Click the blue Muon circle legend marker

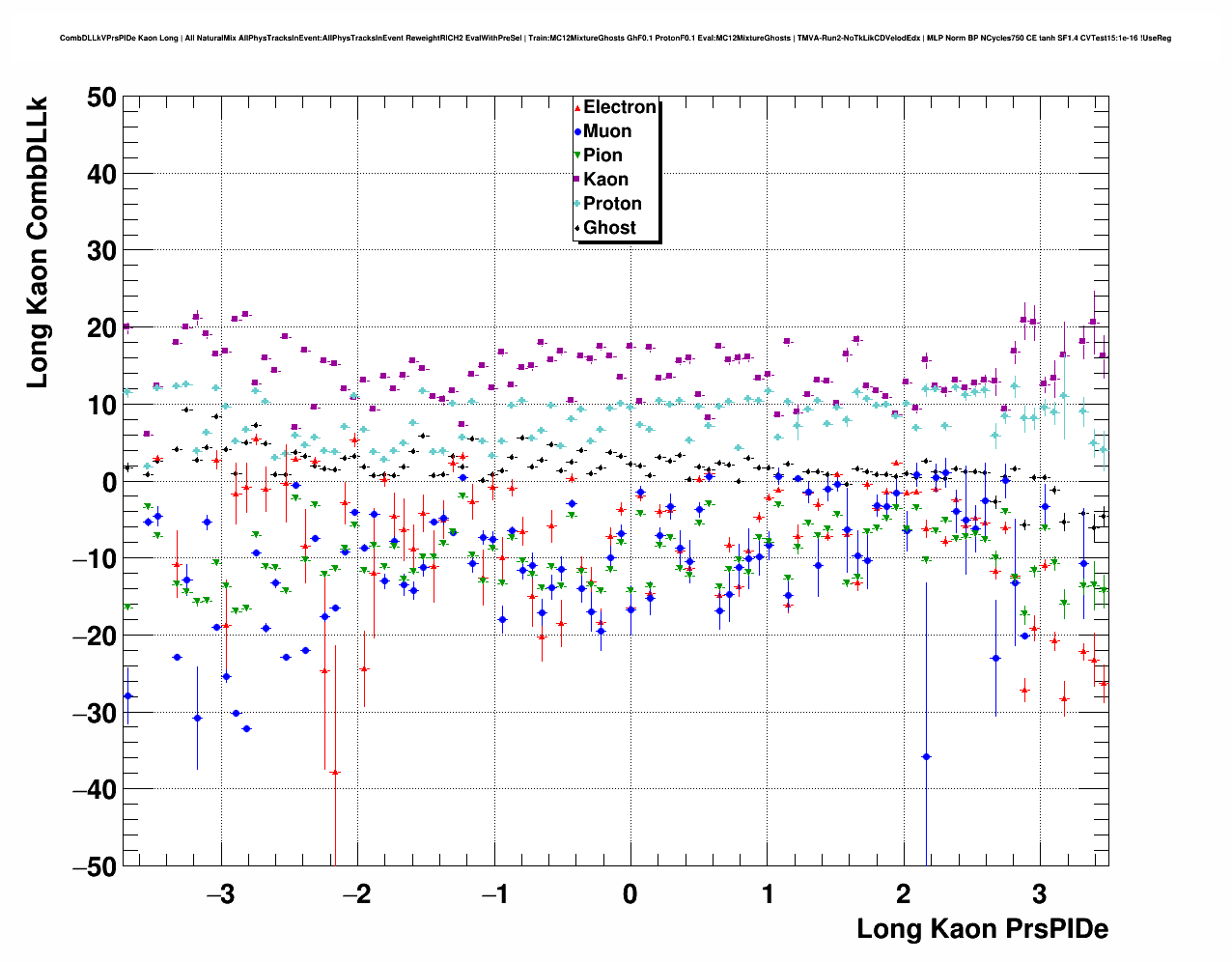coord(577,132)
